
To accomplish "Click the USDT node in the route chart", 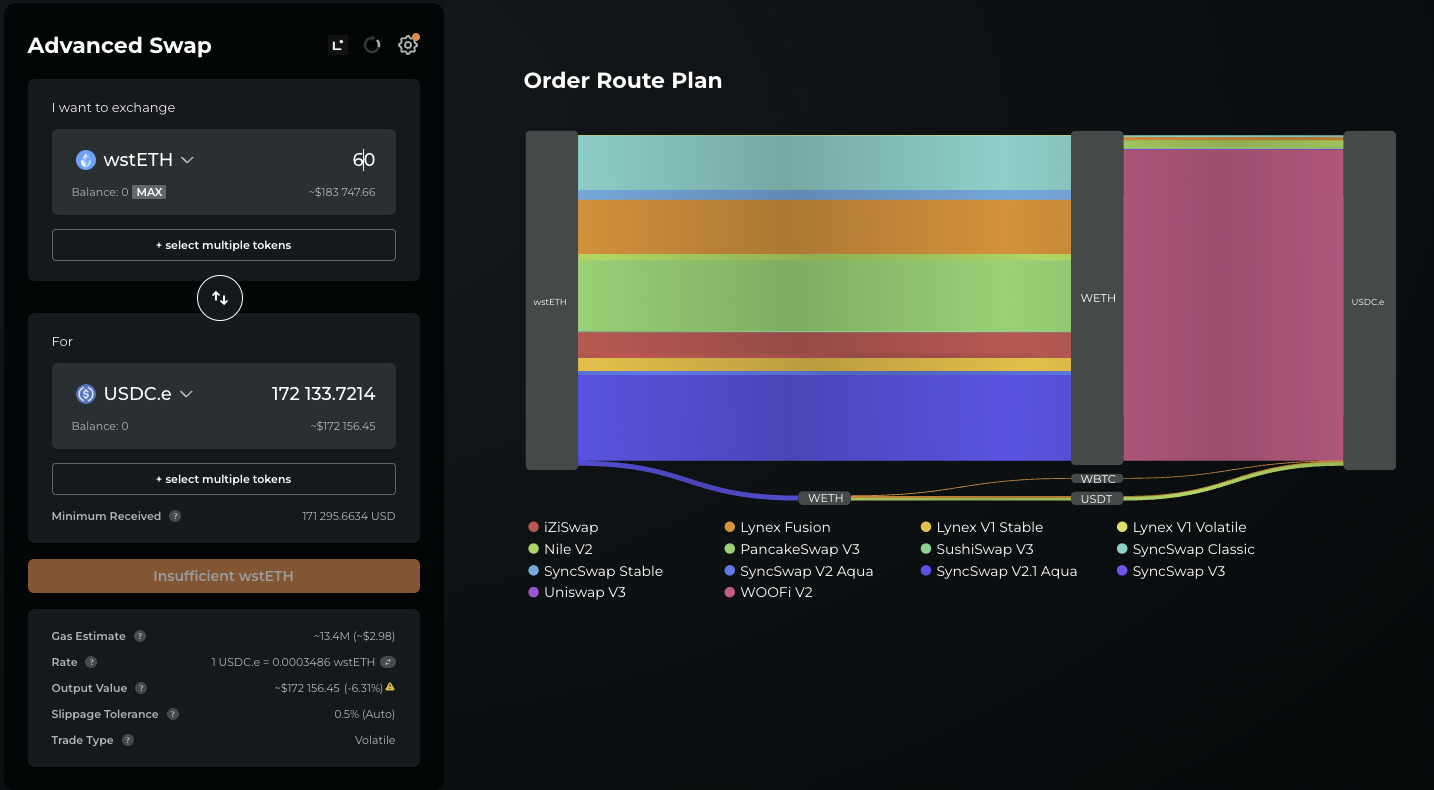I will pos(1097,498).
